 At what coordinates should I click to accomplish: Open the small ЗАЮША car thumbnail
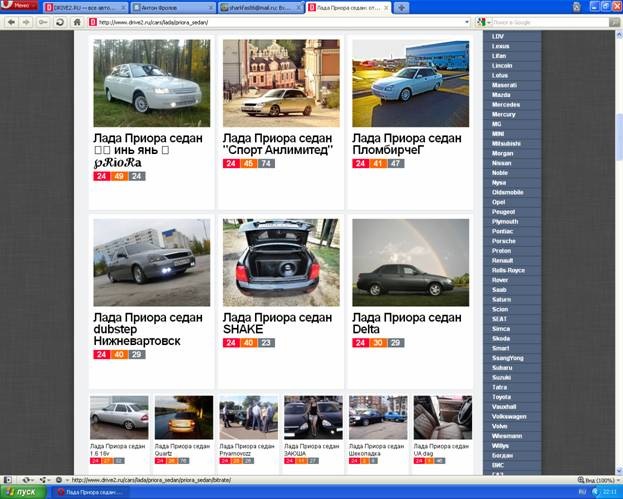coord(313,418)
